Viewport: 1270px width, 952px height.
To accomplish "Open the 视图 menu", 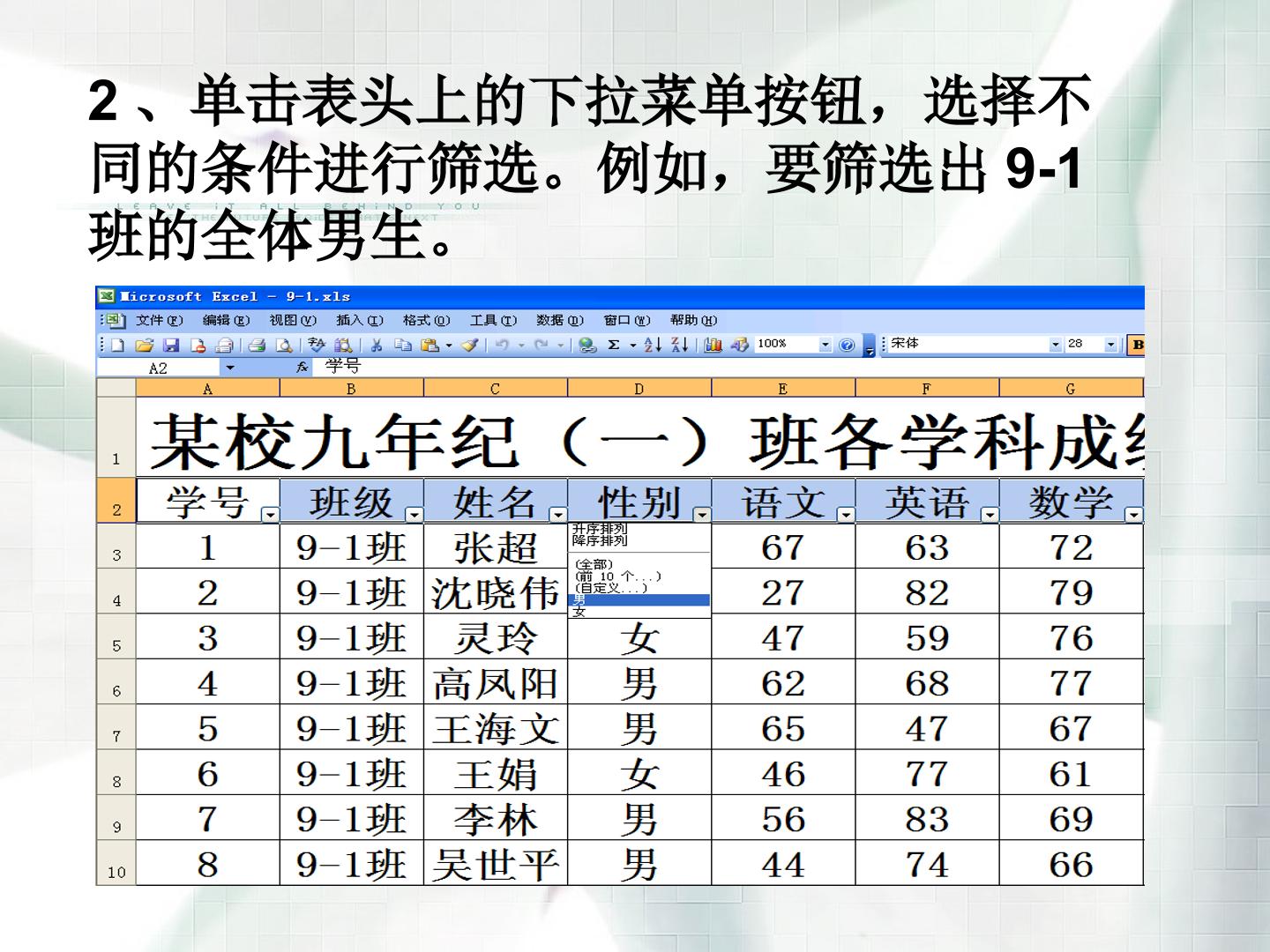I will (x=293, y=320).
